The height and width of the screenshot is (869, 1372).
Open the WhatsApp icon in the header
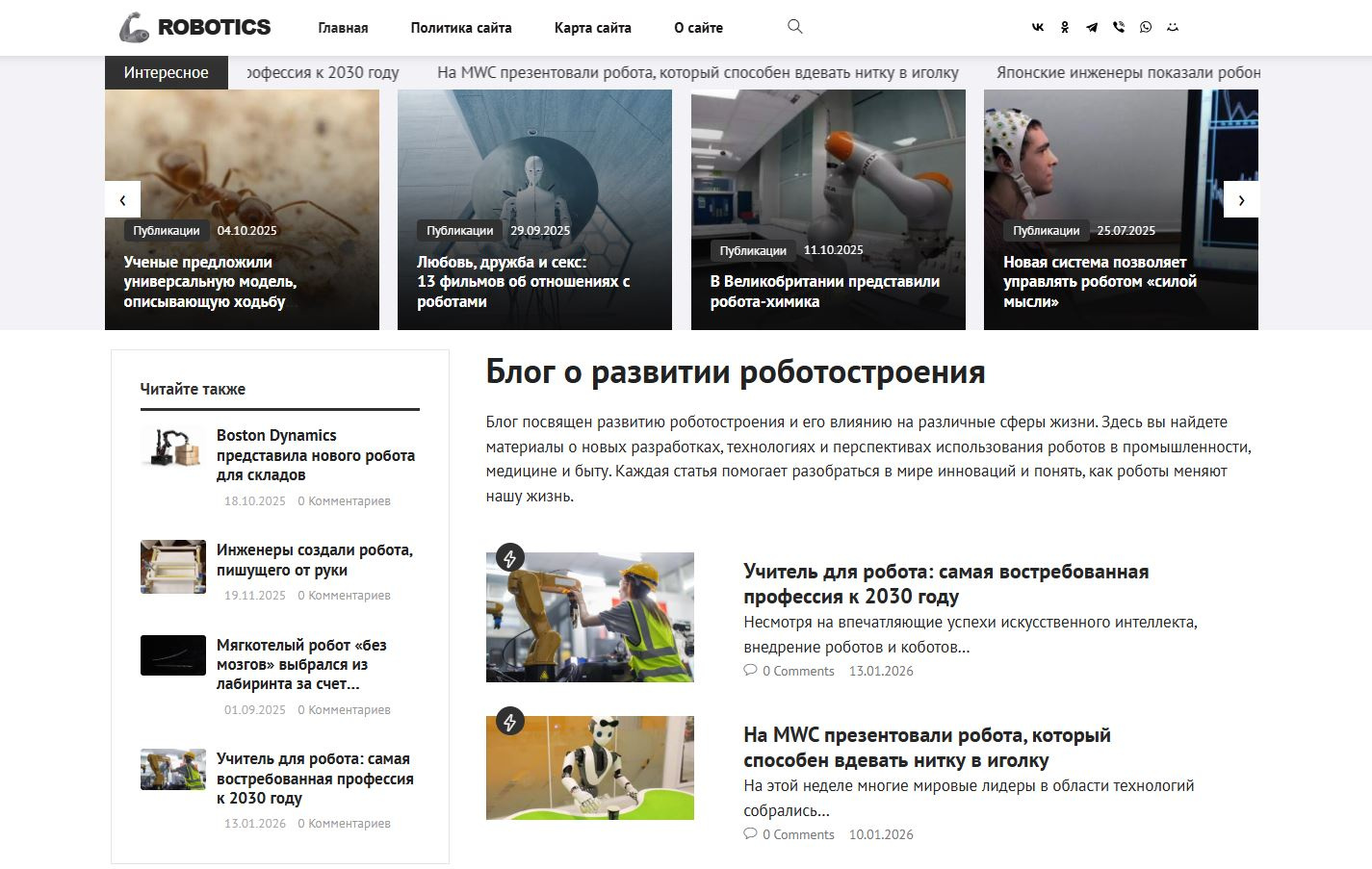click(x=1146, y=27)
